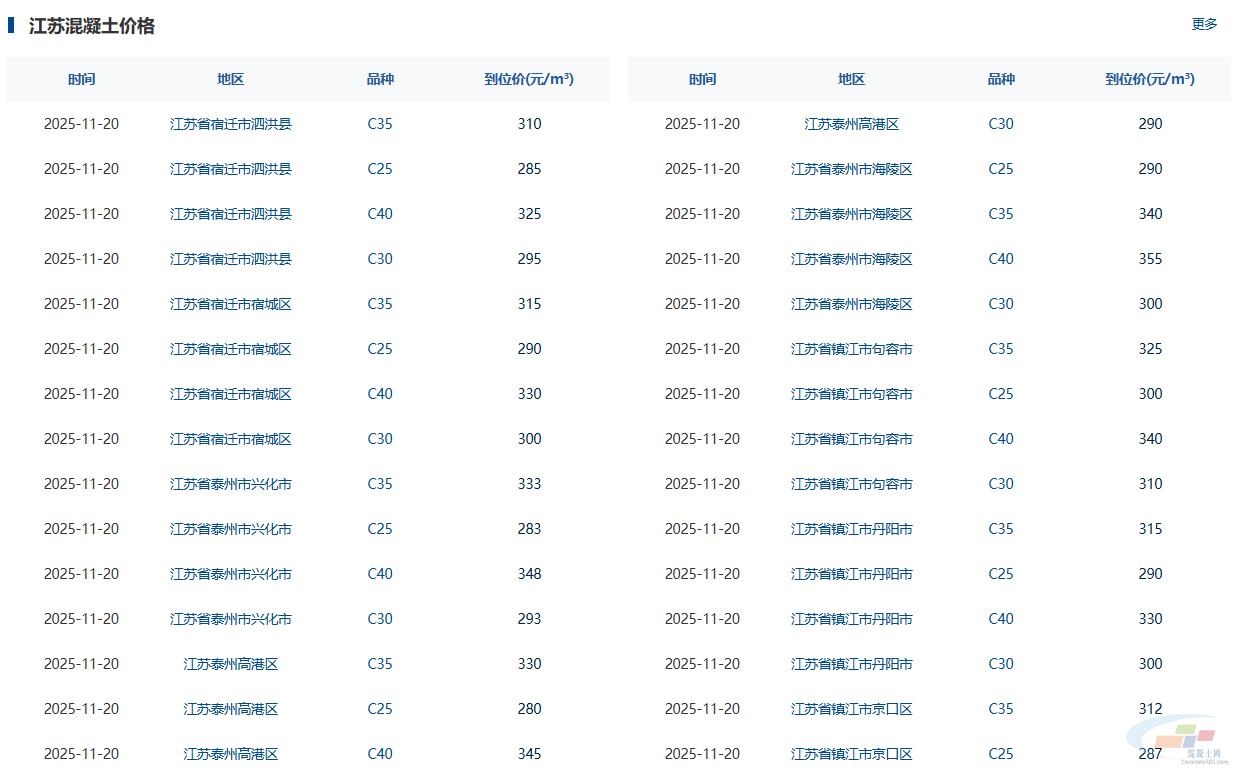
Task: Select C40 link in the 345 price row
Action: point(380,754)
